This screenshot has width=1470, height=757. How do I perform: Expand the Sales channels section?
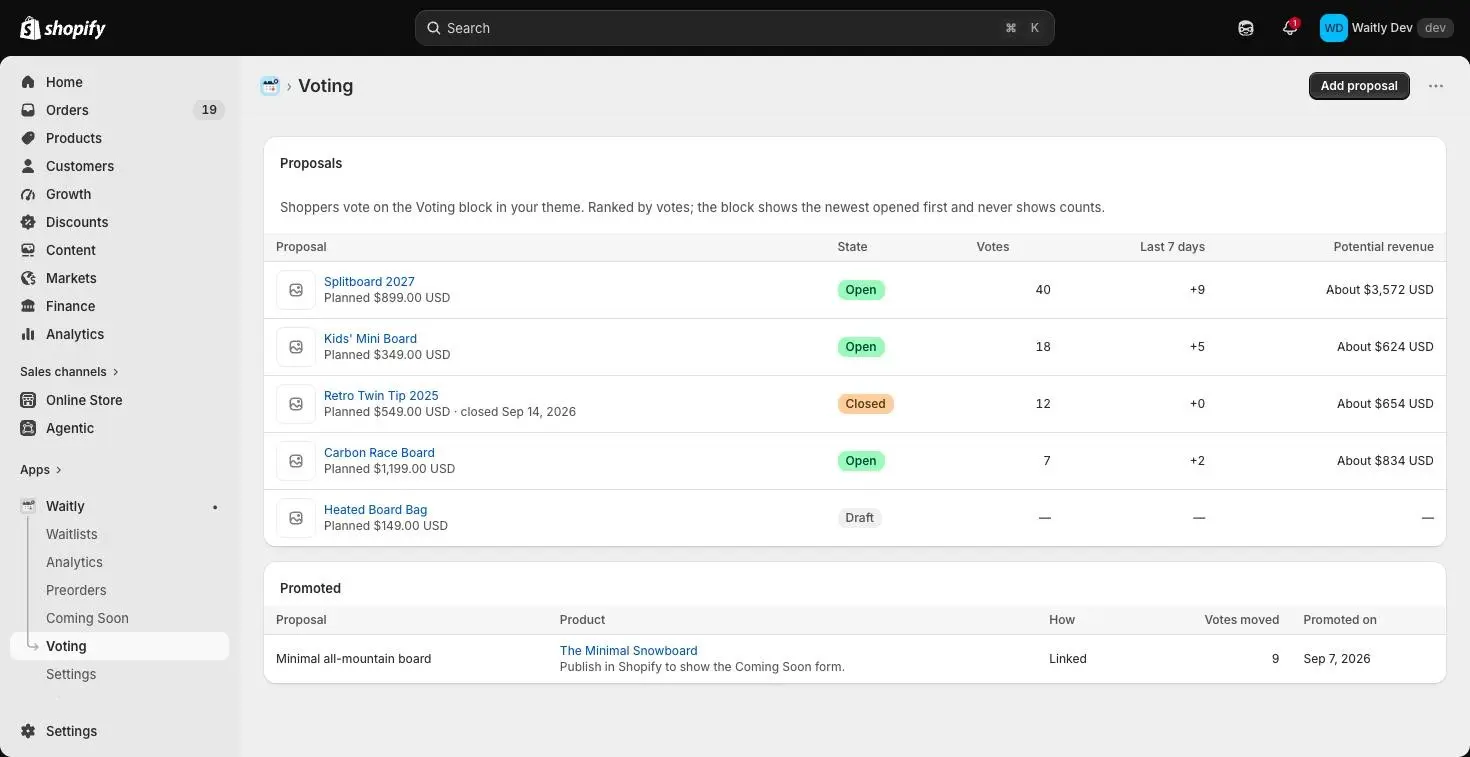point(69,372)
